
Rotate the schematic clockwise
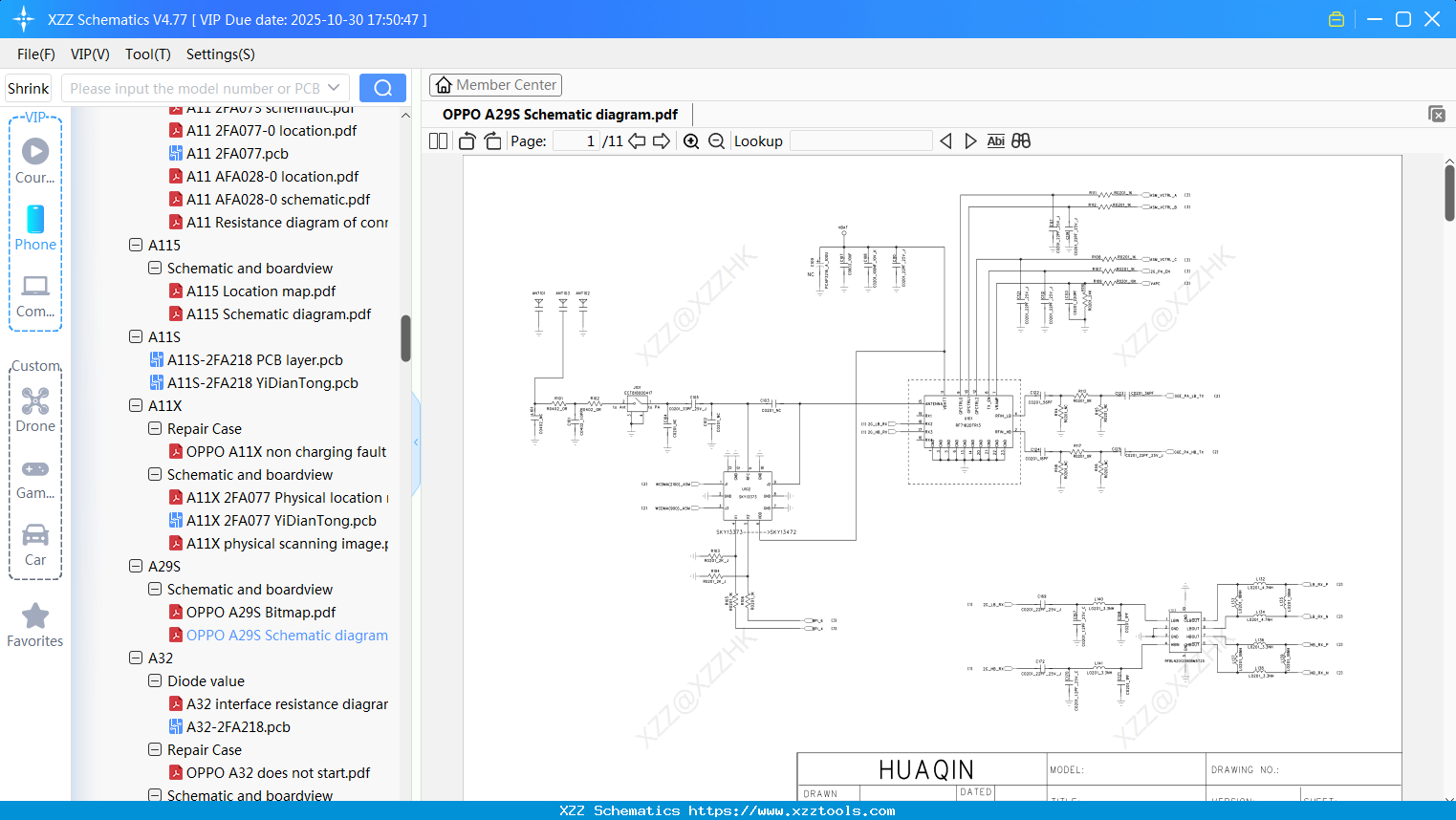492,140
